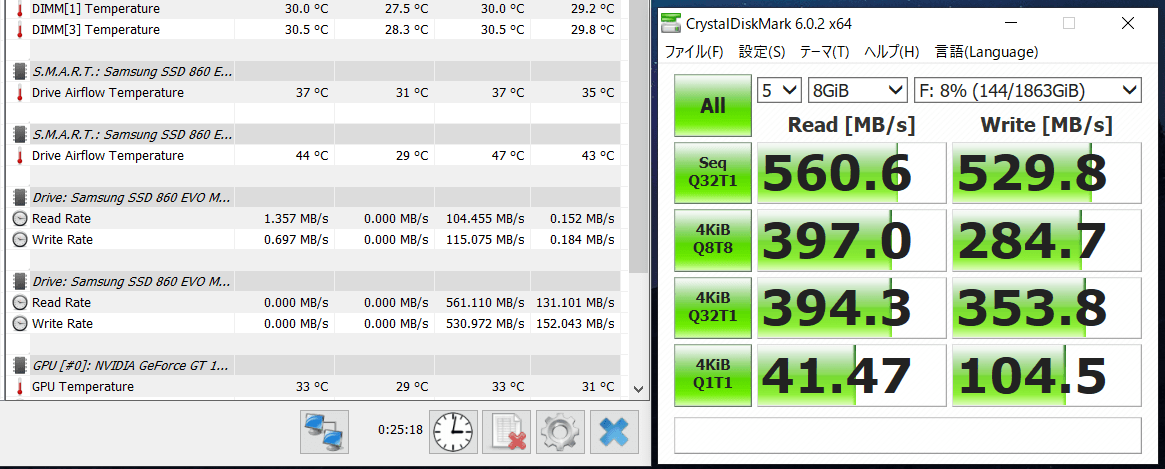Click the clock reset timer icon
The image size is (1165, 469).
pyautogui.click(x=455, y=431)
